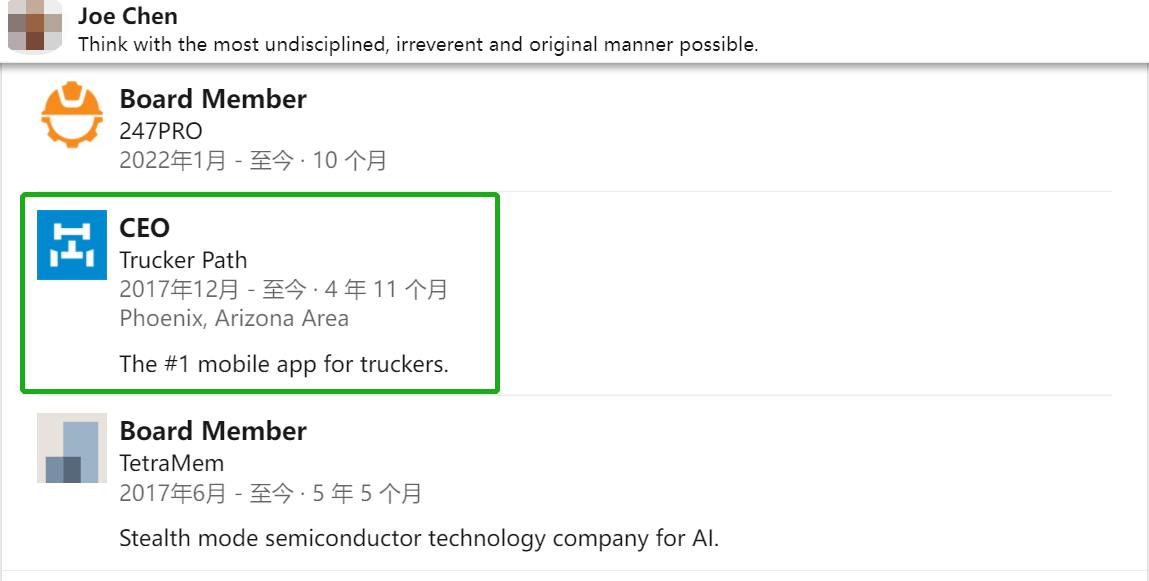Click the "10 个月" duration text
1149x581 pixels.
350,160
